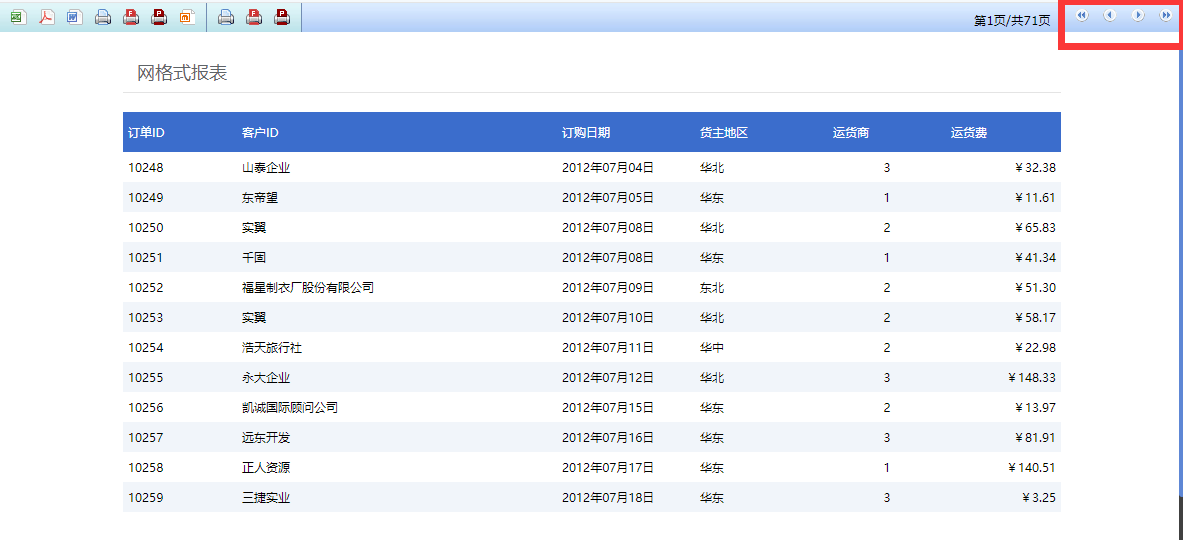
Task: Export the report to PDF
Action: [x=47, y=17]
